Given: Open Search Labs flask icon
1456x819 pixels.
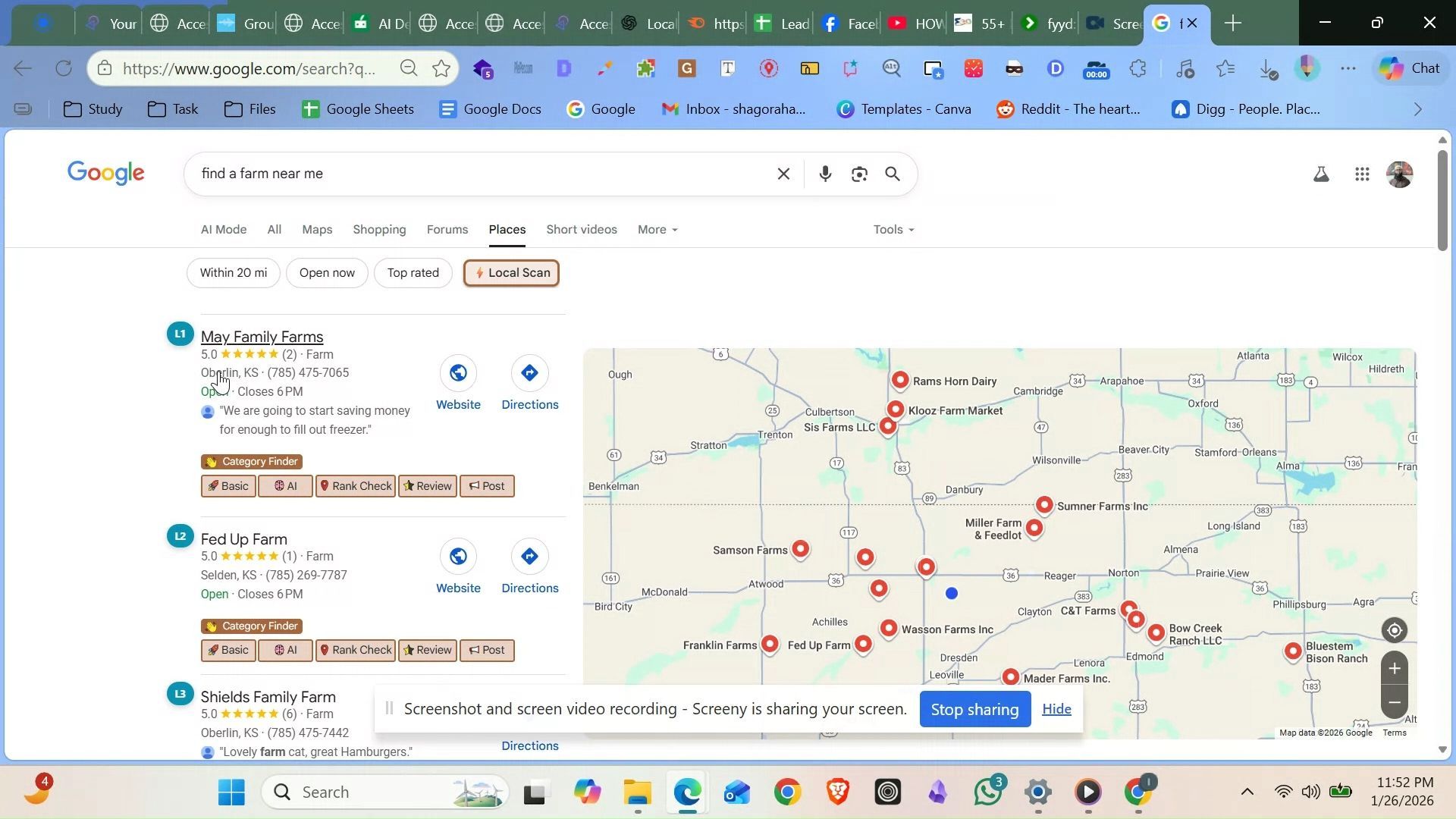Looking at the screenshot, I should click(x=1321, y=174).
